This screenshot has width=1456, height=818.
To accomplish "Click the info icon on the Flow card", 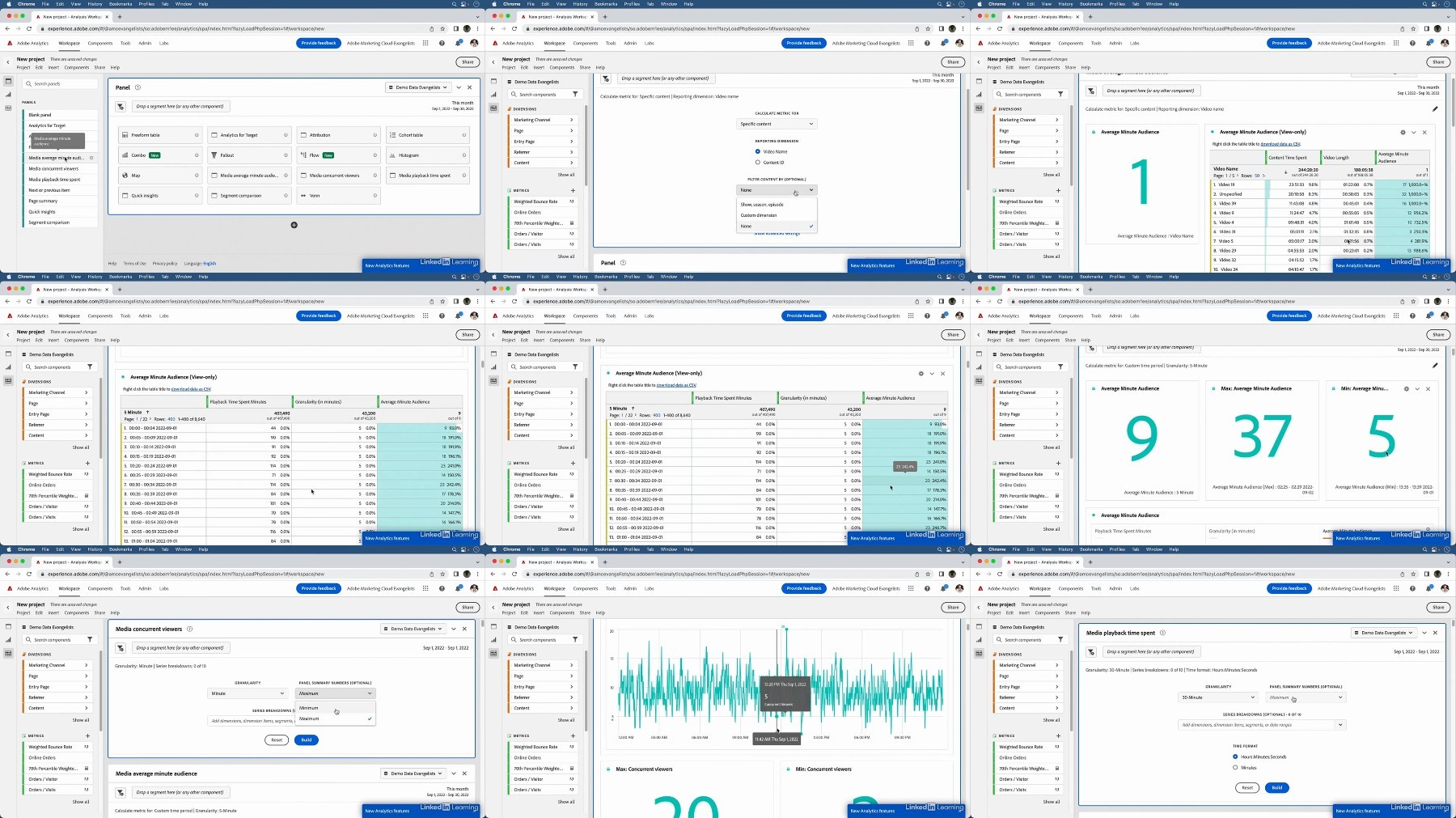I will point(375,155).
